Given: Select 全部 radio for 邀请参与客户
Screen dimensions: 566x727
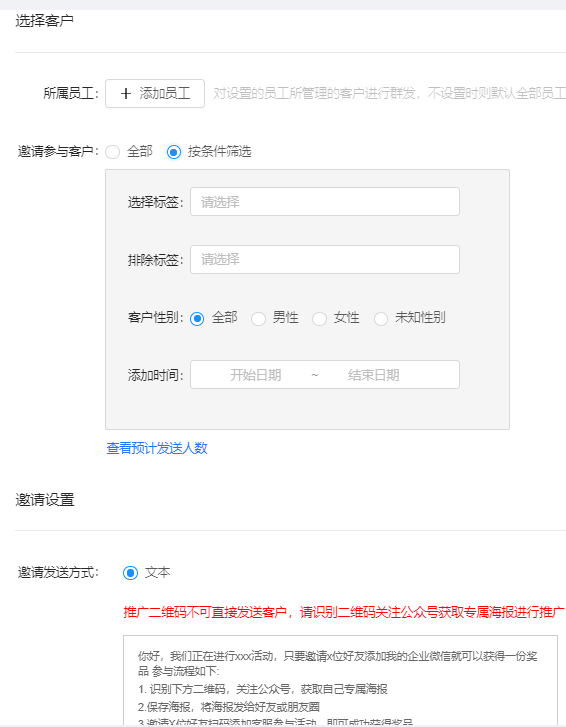Looking at the screenshot, I should coord(113,152).
